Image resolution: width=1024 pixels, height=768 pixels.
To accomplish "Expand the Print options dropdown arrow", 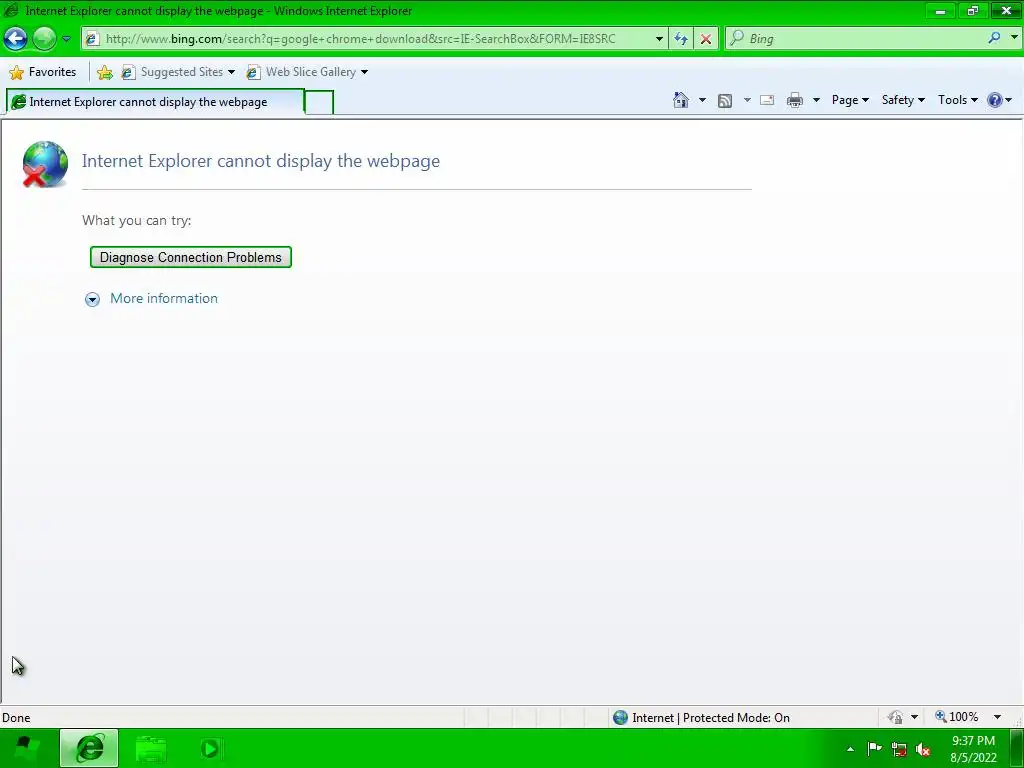I will tap(816, 100).
